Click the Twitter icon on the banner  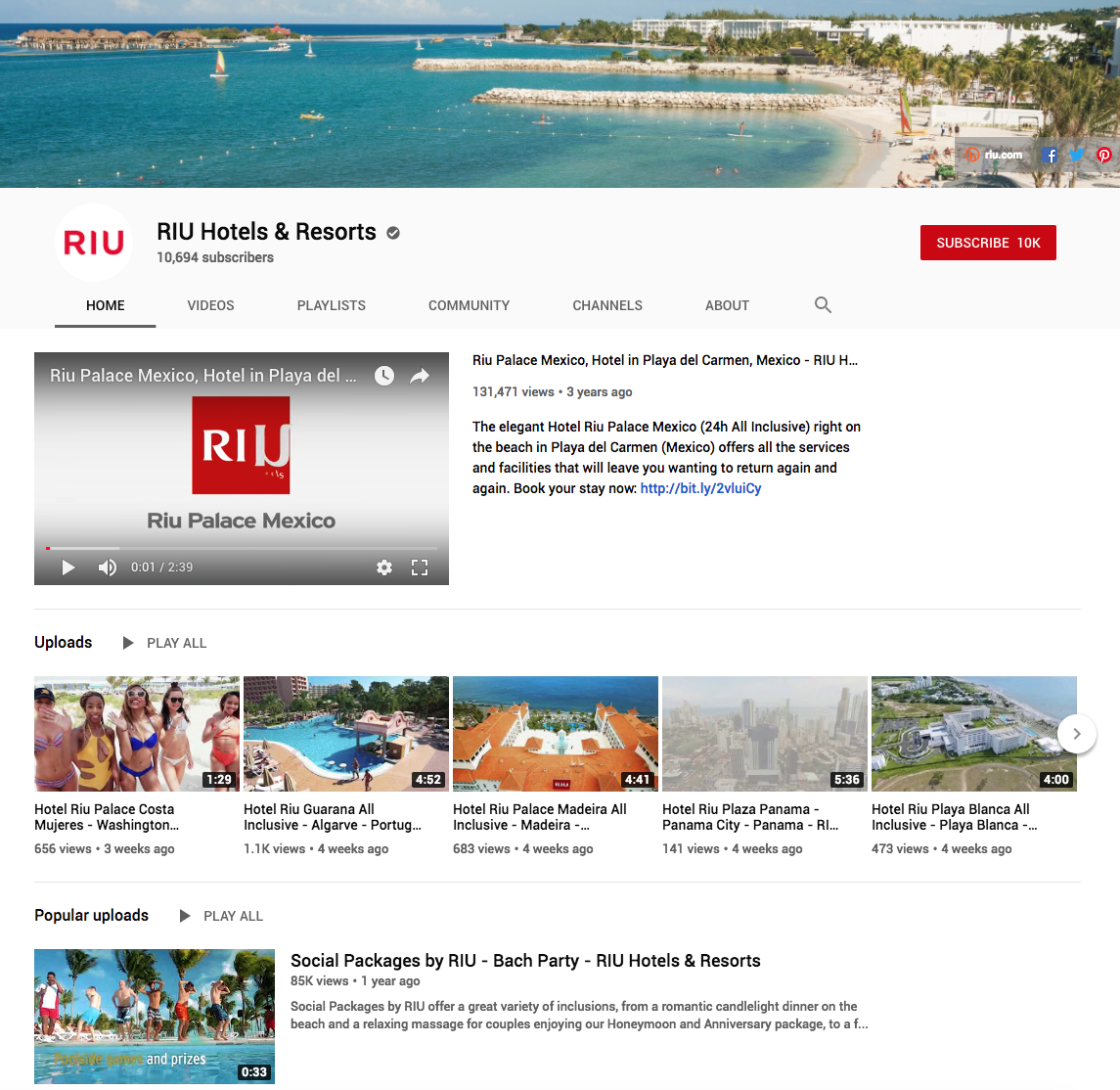pos(1077,155)
